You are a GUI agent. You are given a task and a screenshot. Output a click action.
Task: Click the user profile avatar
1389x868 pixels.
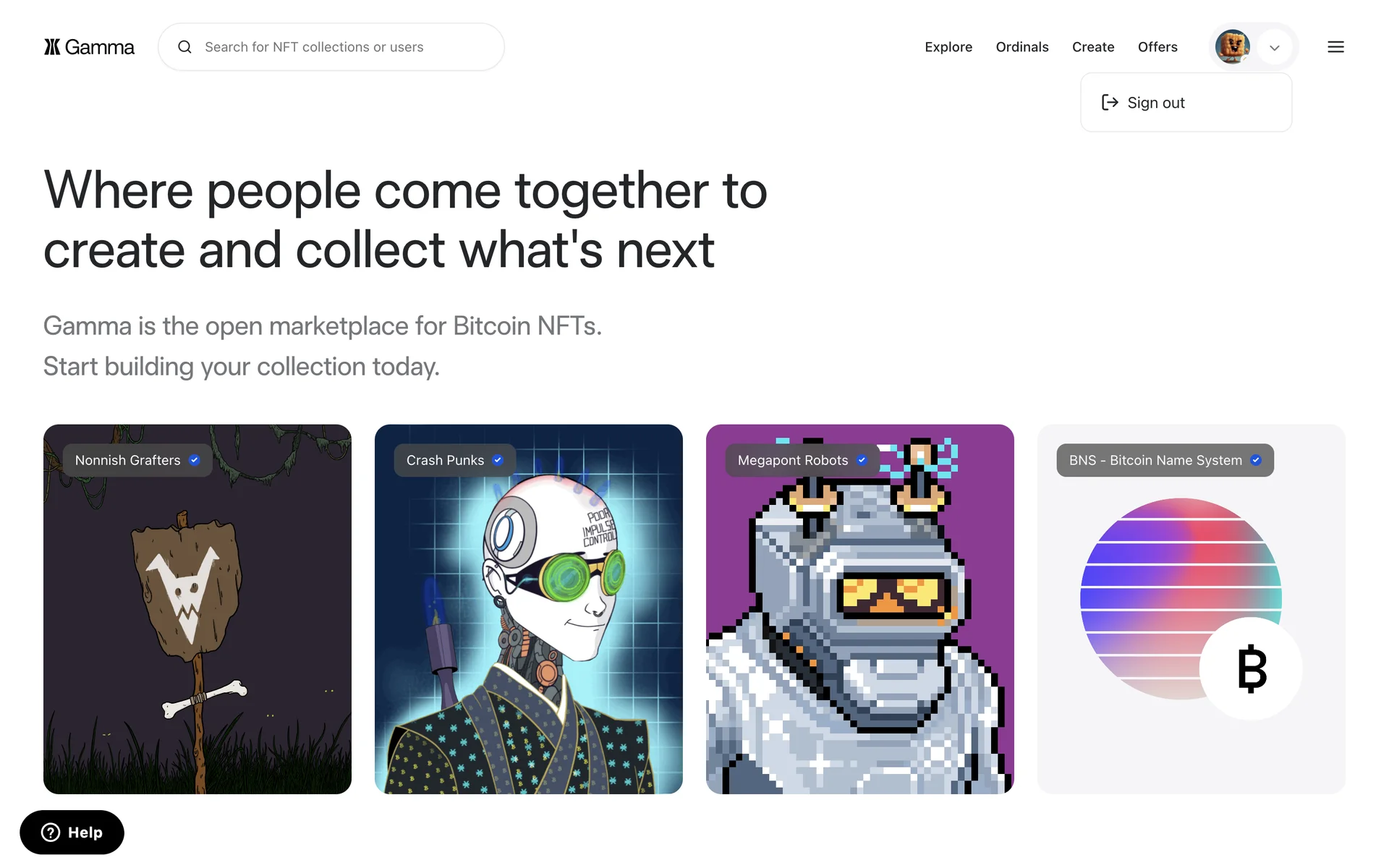[1232, 47]
